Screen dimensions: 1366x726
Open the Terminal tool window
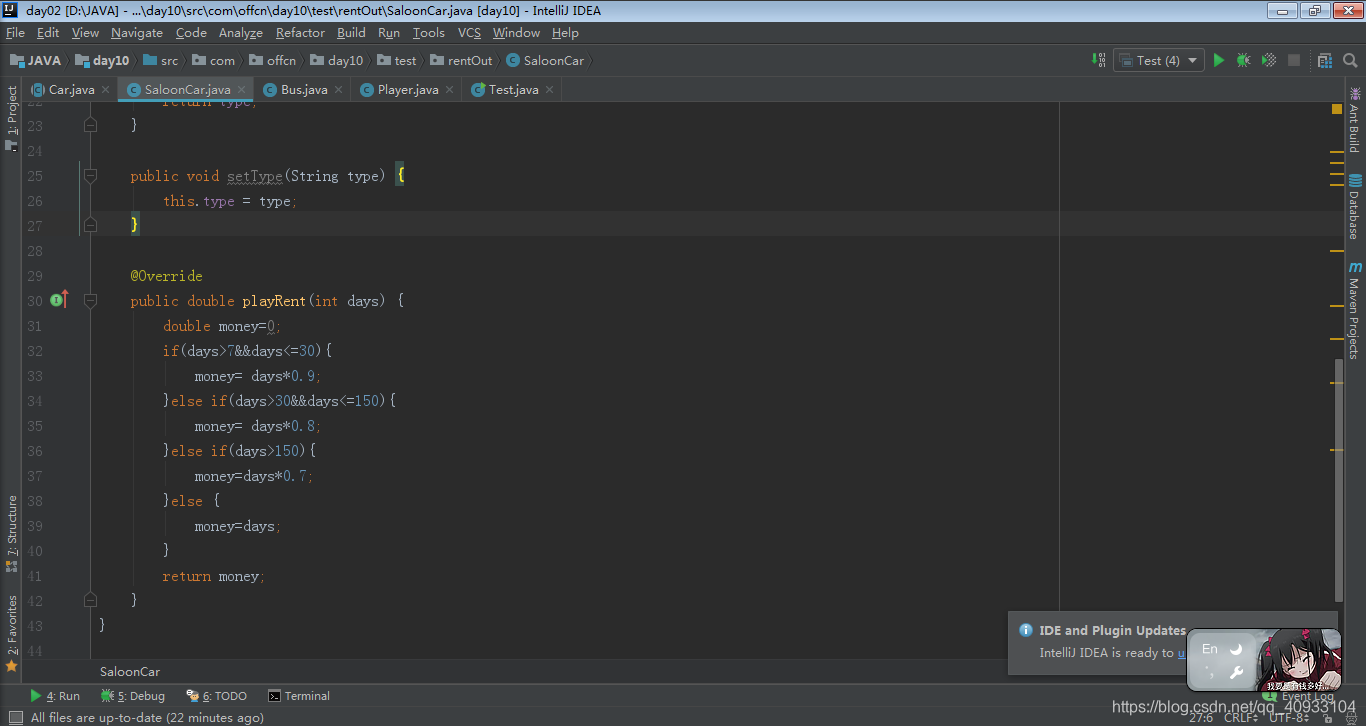[x=298, y=696]
